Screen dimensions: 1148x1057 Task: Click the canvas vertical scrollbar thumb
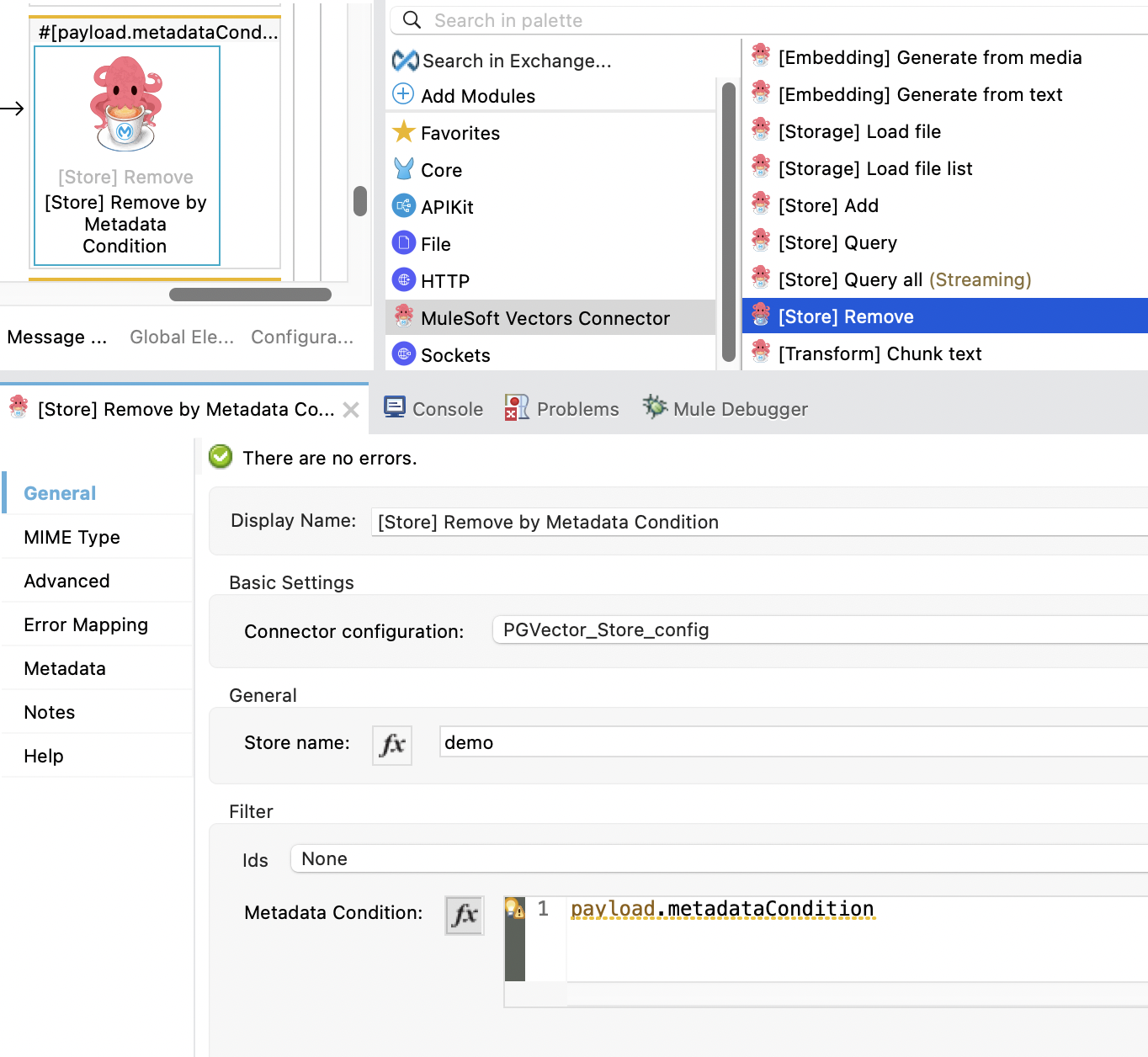point(360,200)
